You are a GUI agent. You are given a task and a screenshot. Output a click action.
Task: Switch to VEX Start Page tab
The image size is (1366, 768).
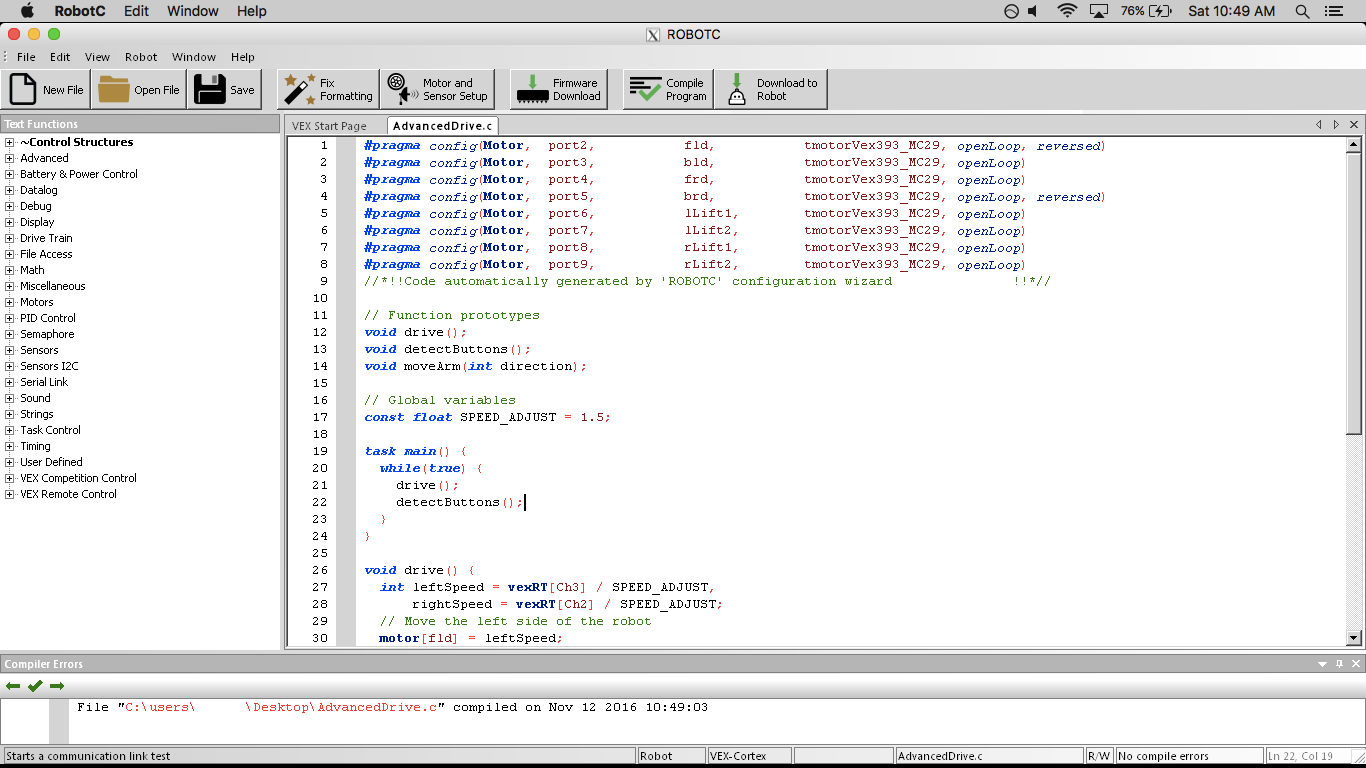pyautogui.click(x=329, y=126)
